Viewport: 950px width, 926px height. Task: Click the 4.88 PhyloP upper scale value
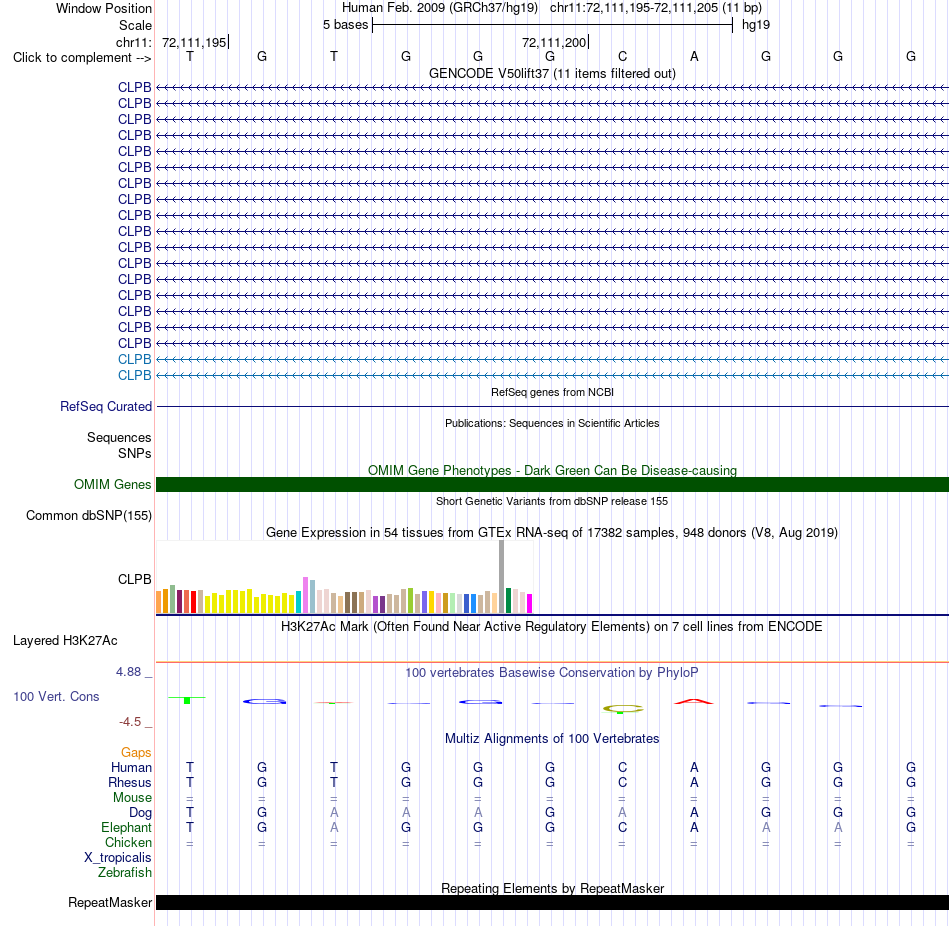coord(128,671)
